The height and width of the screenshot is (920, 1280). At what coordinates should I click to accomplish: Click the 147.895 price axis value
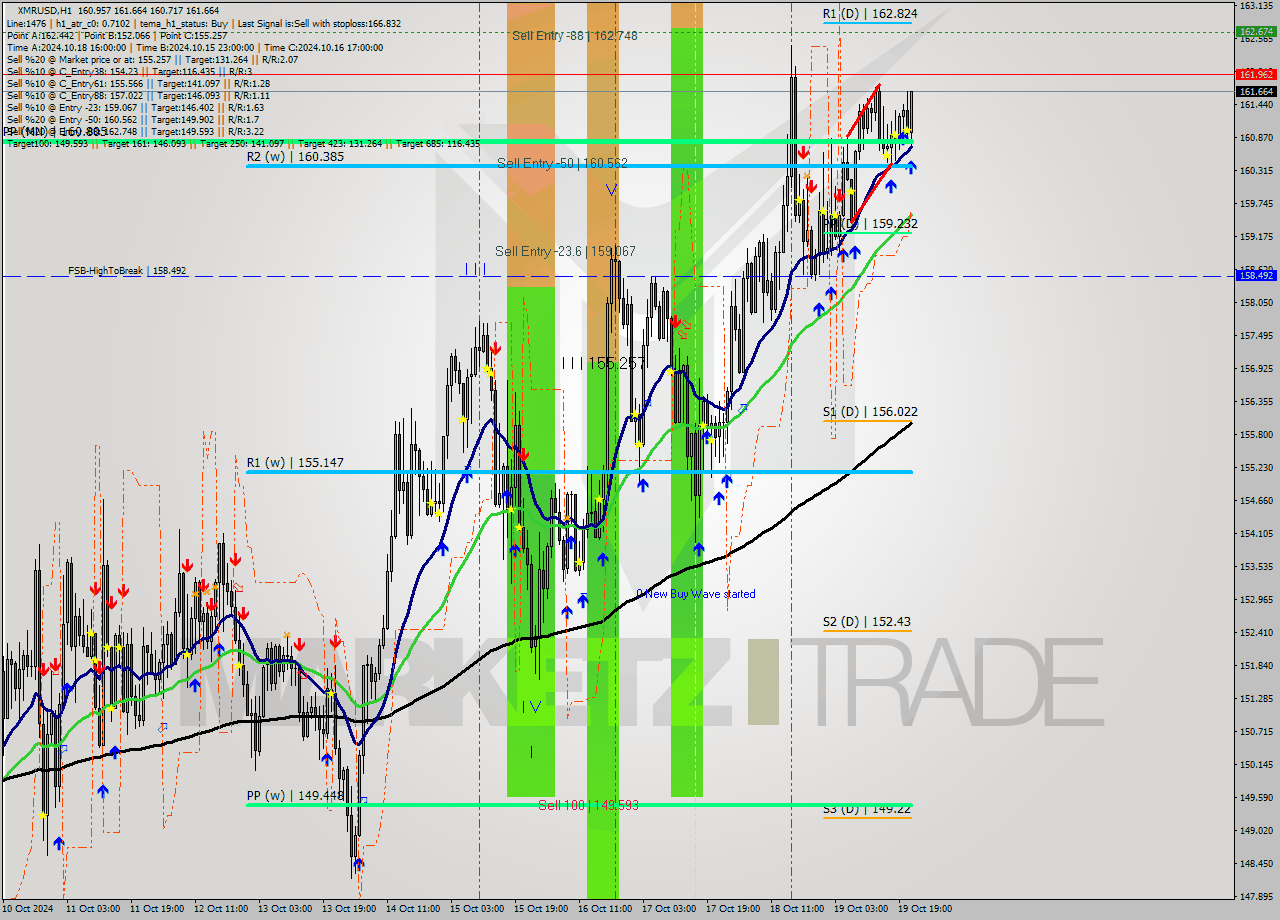[x=1257, y=896]
